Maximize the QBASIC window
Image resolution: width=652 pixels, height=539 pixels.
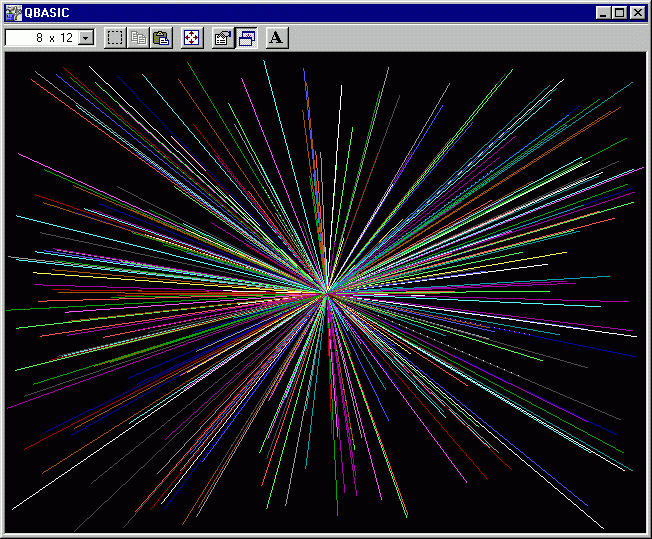[619, 13]
